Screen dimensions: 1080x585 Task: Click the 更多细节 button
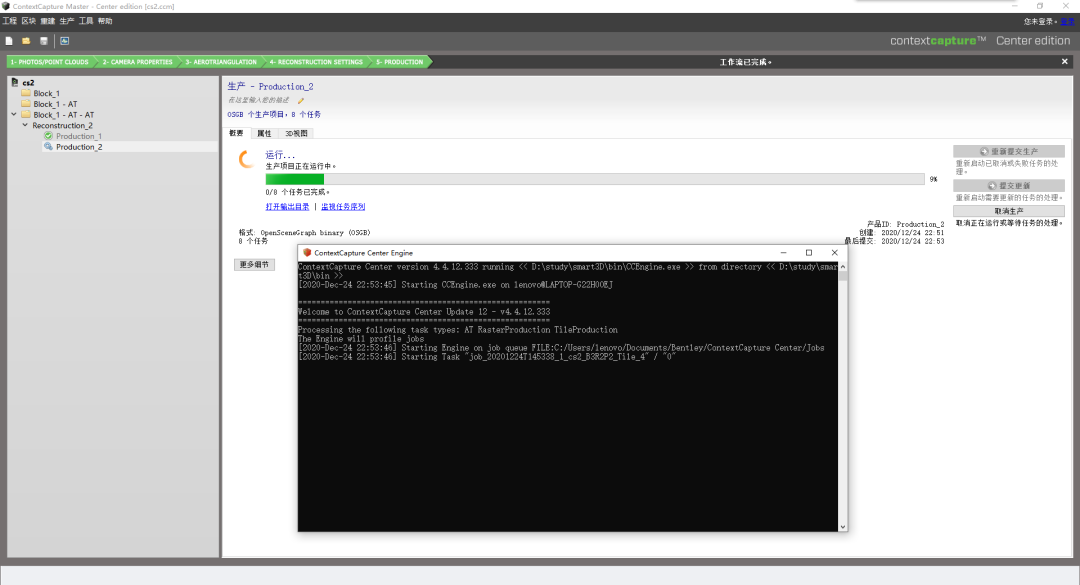(254, 265)
